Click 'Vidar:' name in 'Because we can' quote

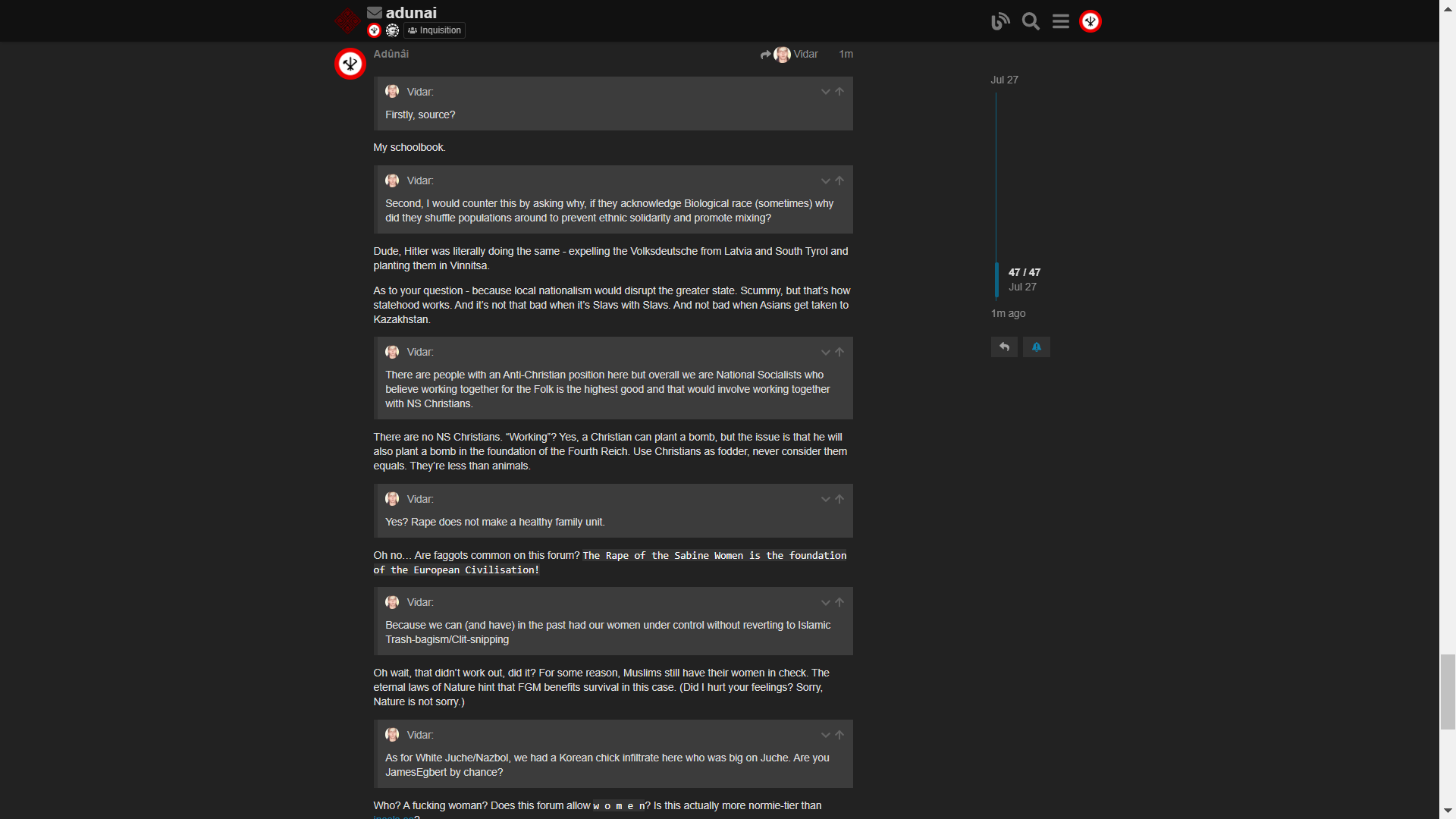pos(420,602)
